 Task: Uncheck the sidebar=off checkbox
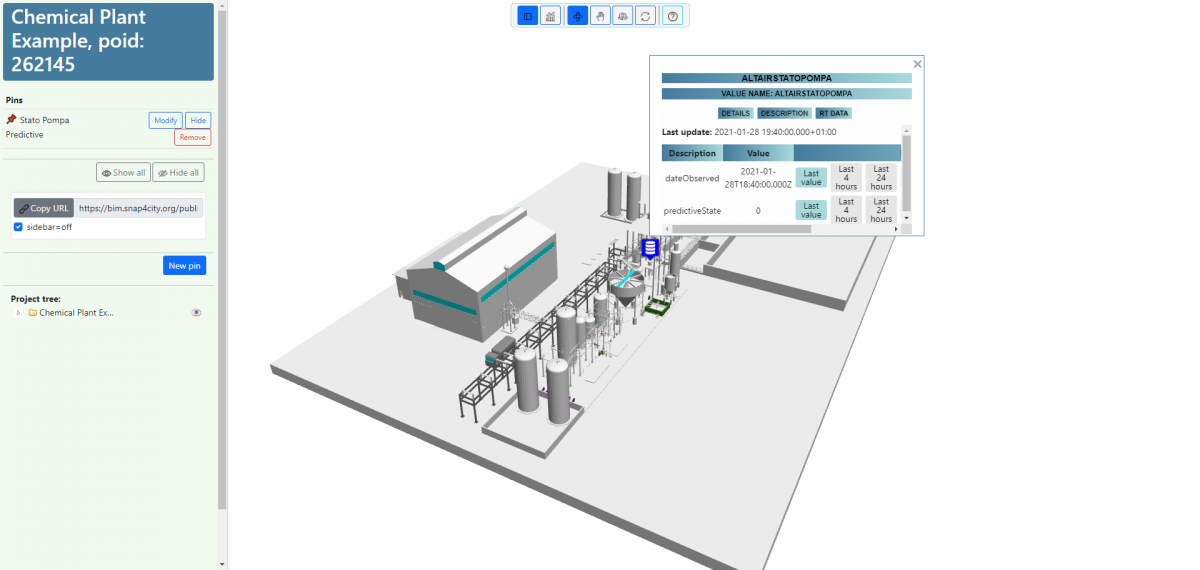pos(18,227)
